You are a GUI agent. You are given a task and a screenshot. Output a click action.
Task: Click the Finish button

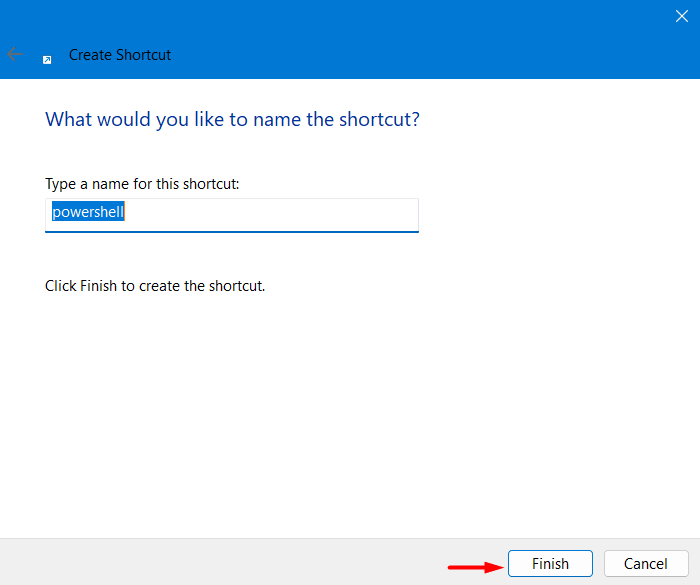550,564
